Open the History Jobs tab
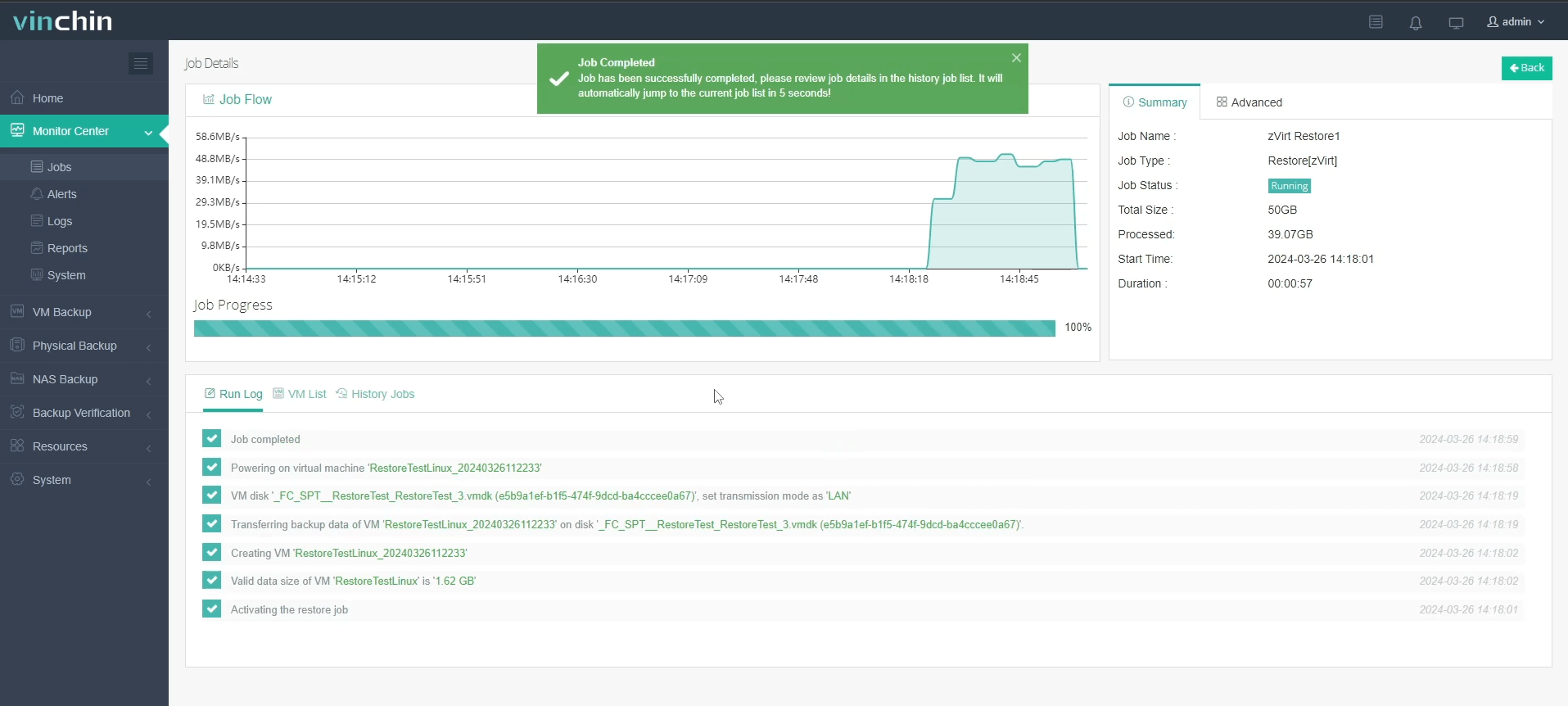 pos(375,394)
